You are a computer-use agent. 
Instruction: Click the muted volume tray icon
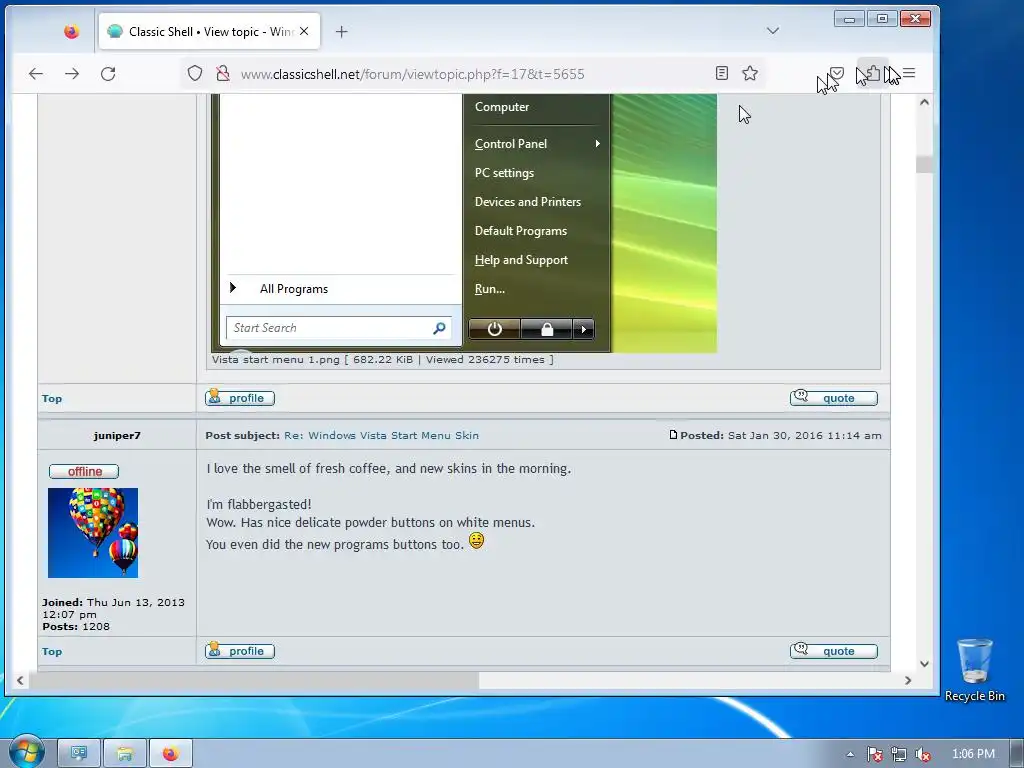[x=923, y=755]
